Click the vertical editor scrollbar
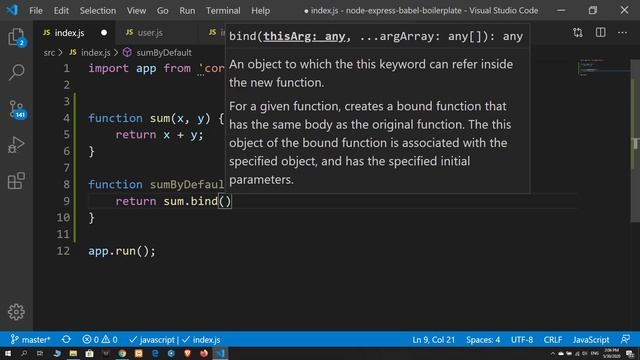Screen dimensions: 640x360 (635, 141)
